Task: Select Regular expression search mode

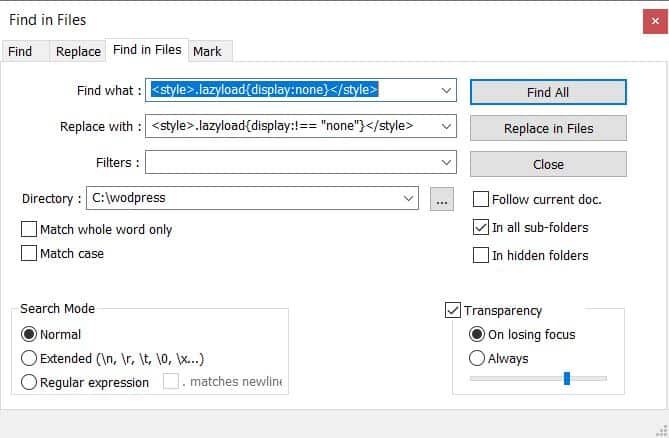Action: [x=29, y=382]
